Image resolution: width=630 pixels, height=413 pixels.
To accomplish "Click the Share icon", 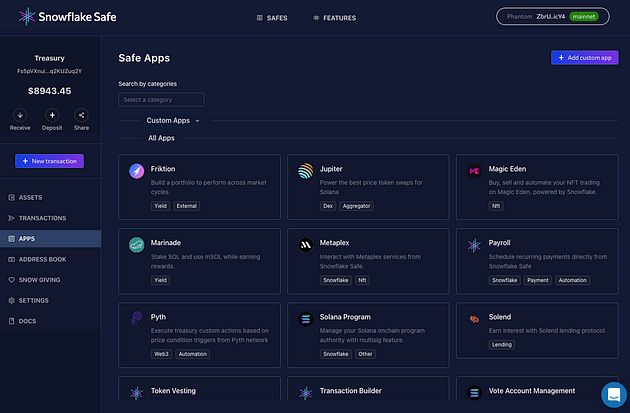I will click(81, 115).
